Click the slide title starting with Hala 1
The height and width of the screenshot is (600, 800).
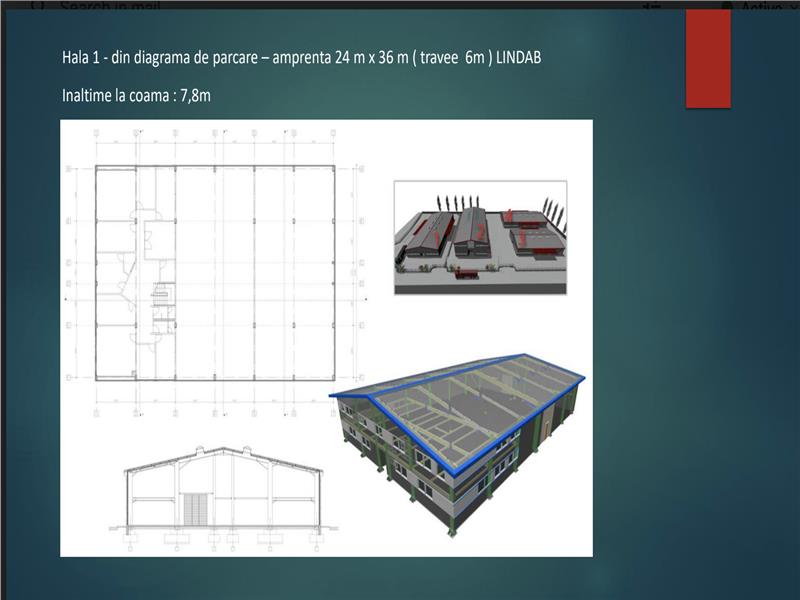(300, 57)
